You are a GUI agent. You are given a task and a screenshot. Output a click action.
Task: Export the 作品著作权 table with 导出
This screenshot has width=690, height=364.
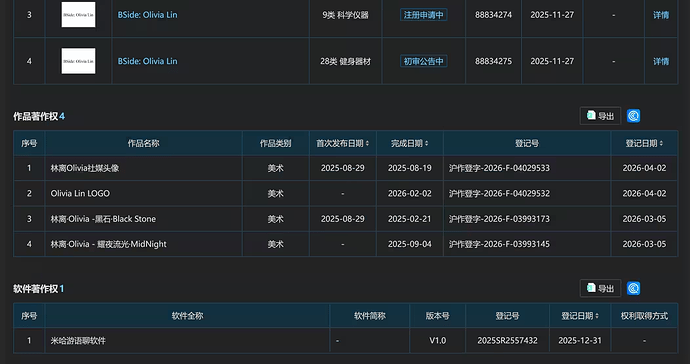click(x=600, y=116)
